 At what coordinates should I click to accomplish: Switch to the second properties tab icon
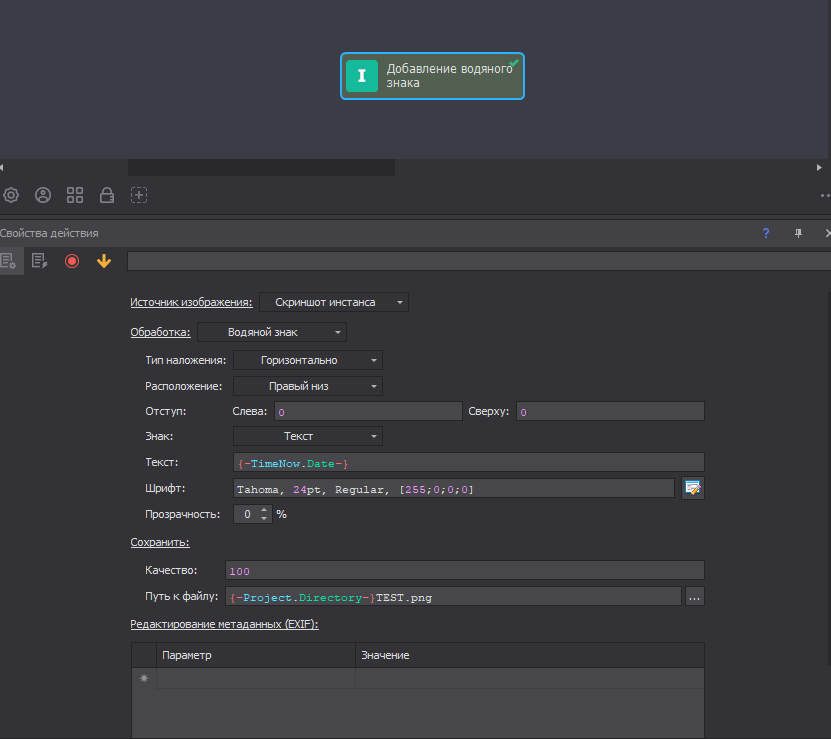[x=40, y=261]
